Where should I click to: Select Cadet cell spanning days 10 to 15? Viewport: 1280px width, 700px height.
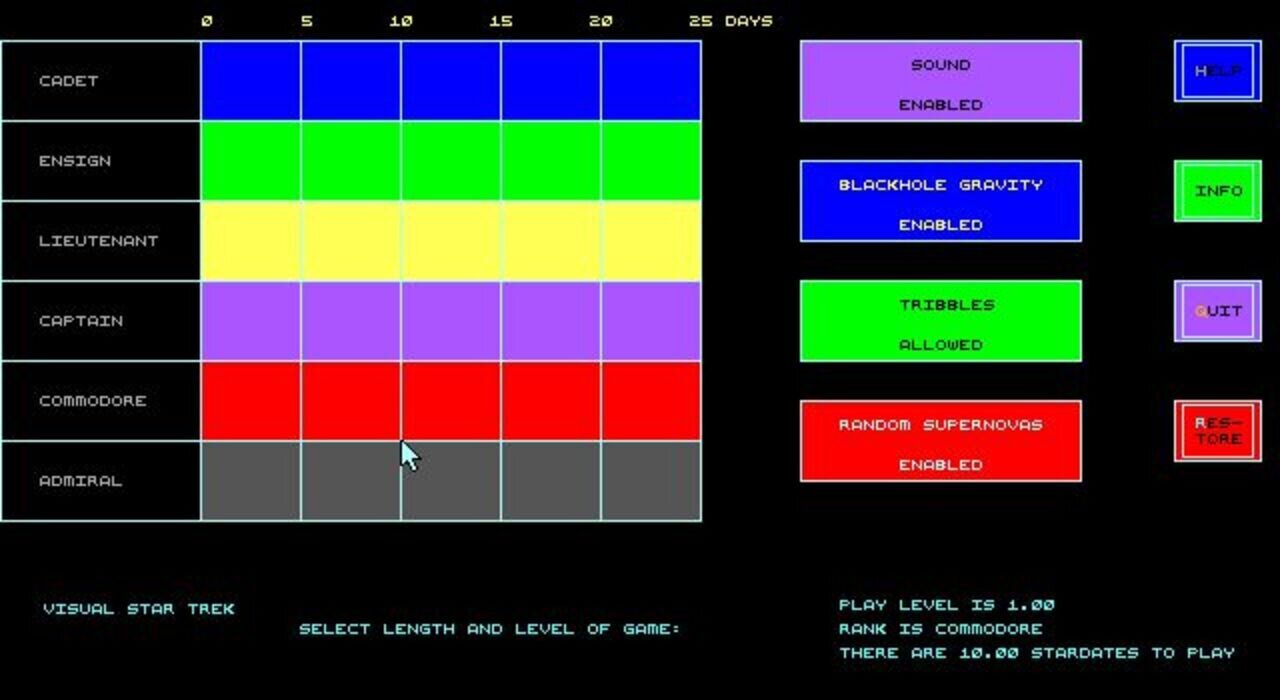[x=451, y=81]
